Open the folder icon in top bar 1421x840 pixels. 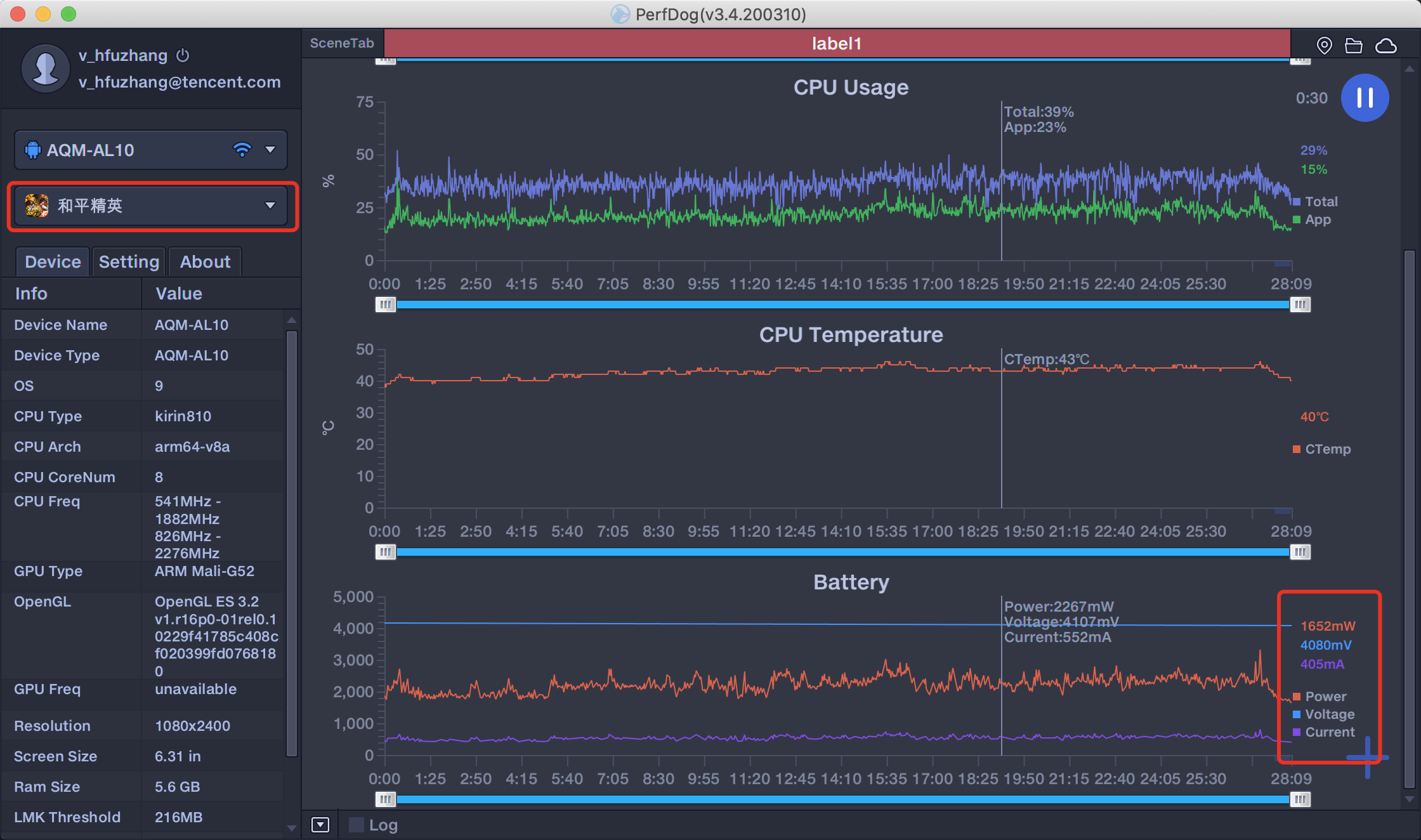click(x=1354, y=46)
